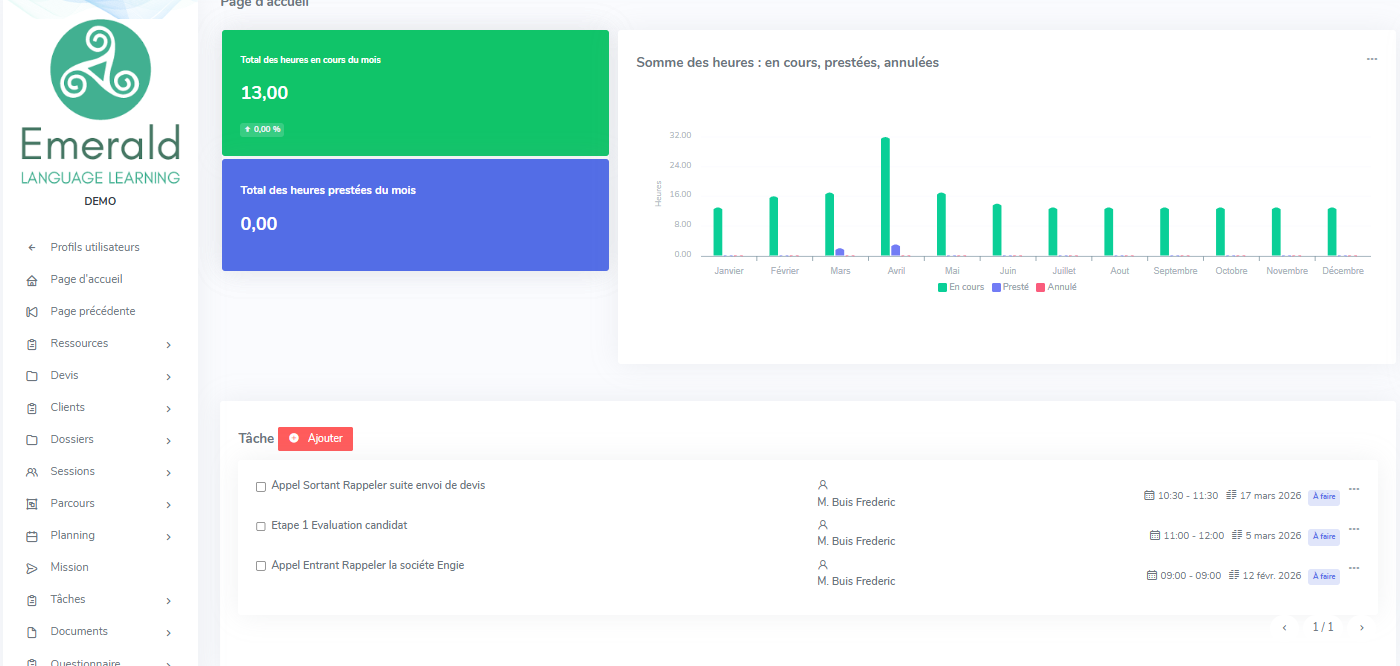Click the Emerald triskelion logo
Screen dimensions: 1400x666
[100, 70]
